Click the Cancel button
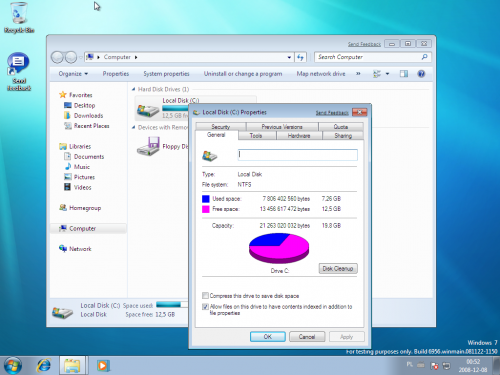The width and height of the screenshot is (500, 375). pos(307,337)
